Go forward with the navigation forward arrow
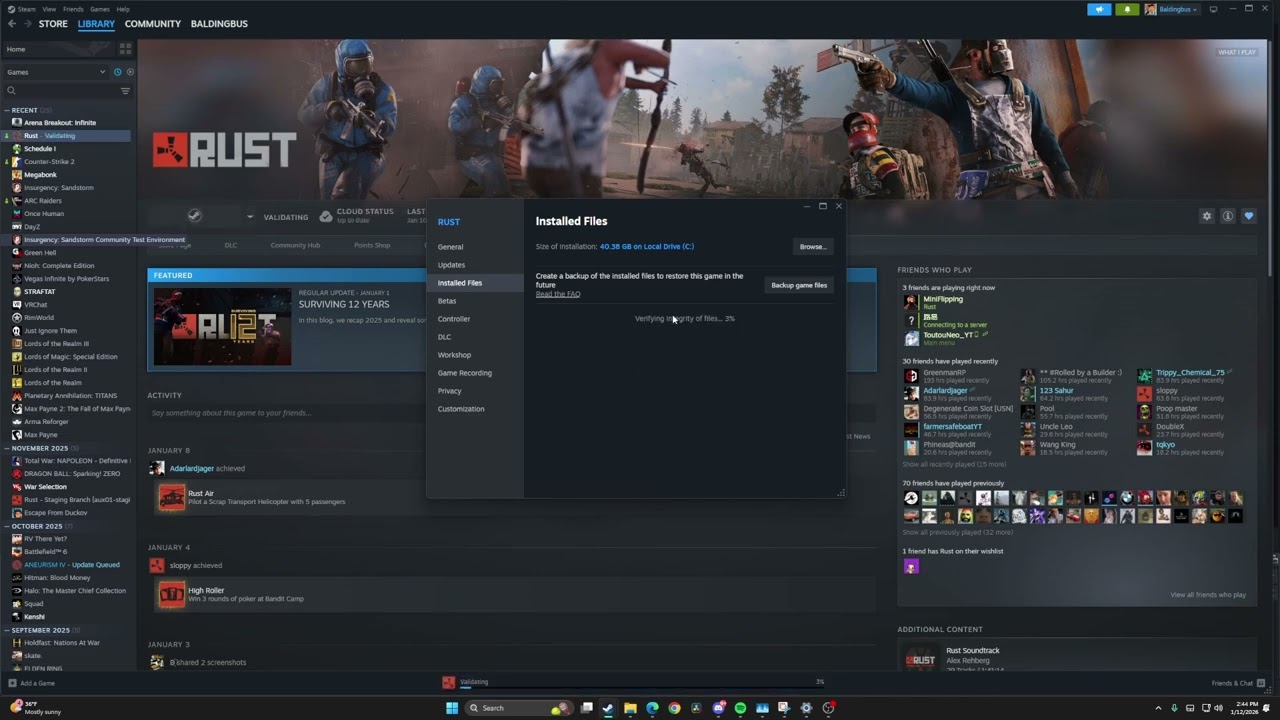 coord(26,24)
